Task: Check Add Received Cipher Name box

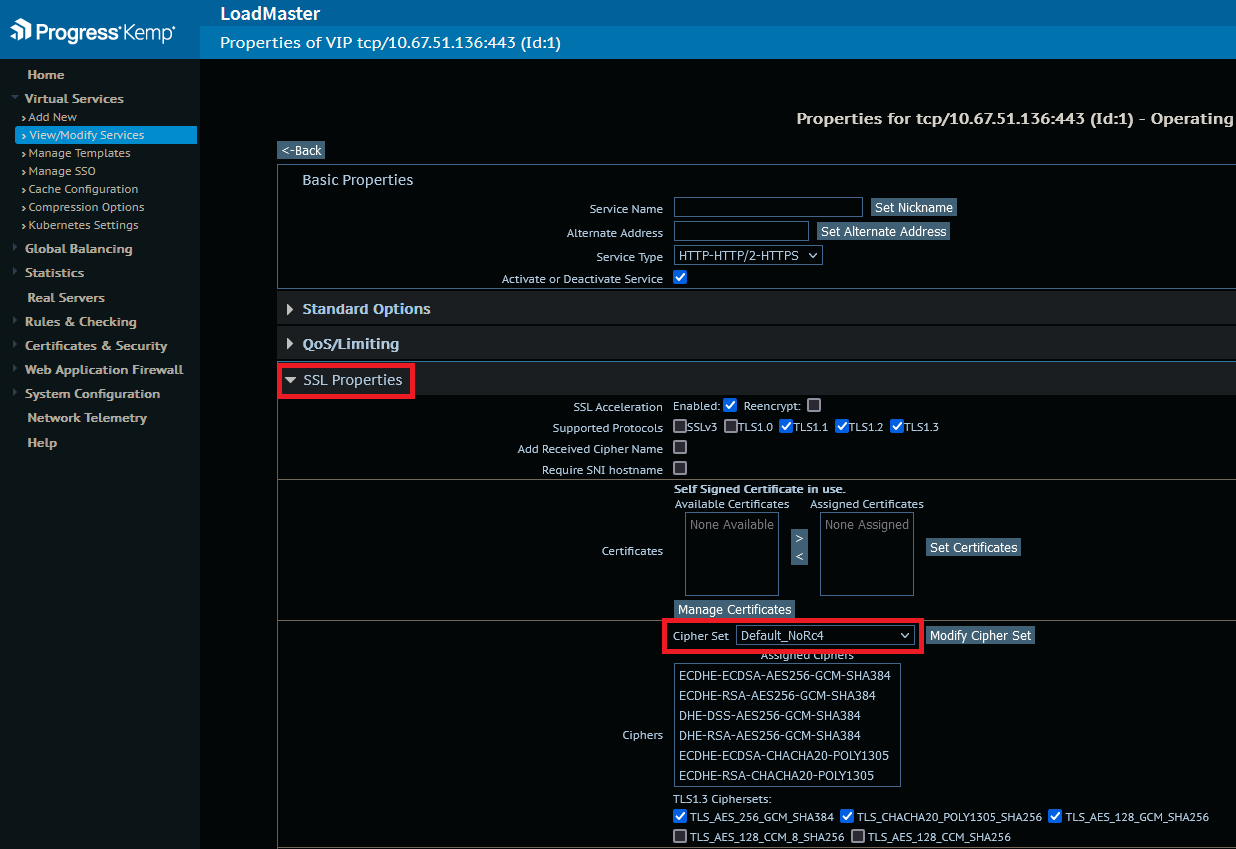Action: click(680, 447)
